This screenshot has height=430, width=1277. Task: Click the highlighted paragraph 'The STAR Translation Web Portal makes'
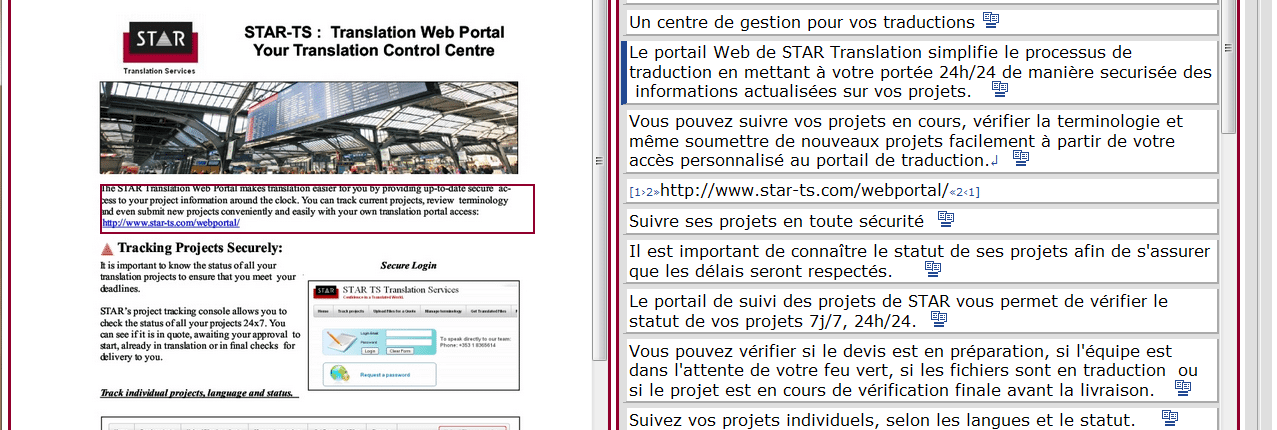pyautogui.click(x=318, y=208)
